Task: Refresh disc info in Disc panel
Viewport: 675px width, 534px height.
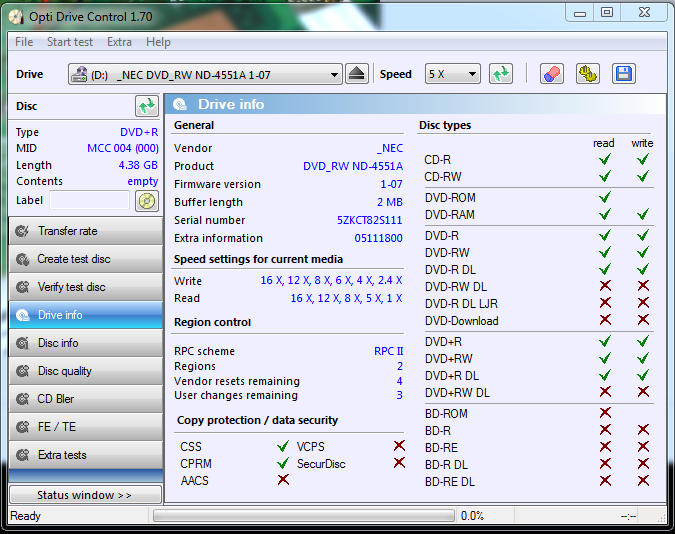Action: [147, 106]
